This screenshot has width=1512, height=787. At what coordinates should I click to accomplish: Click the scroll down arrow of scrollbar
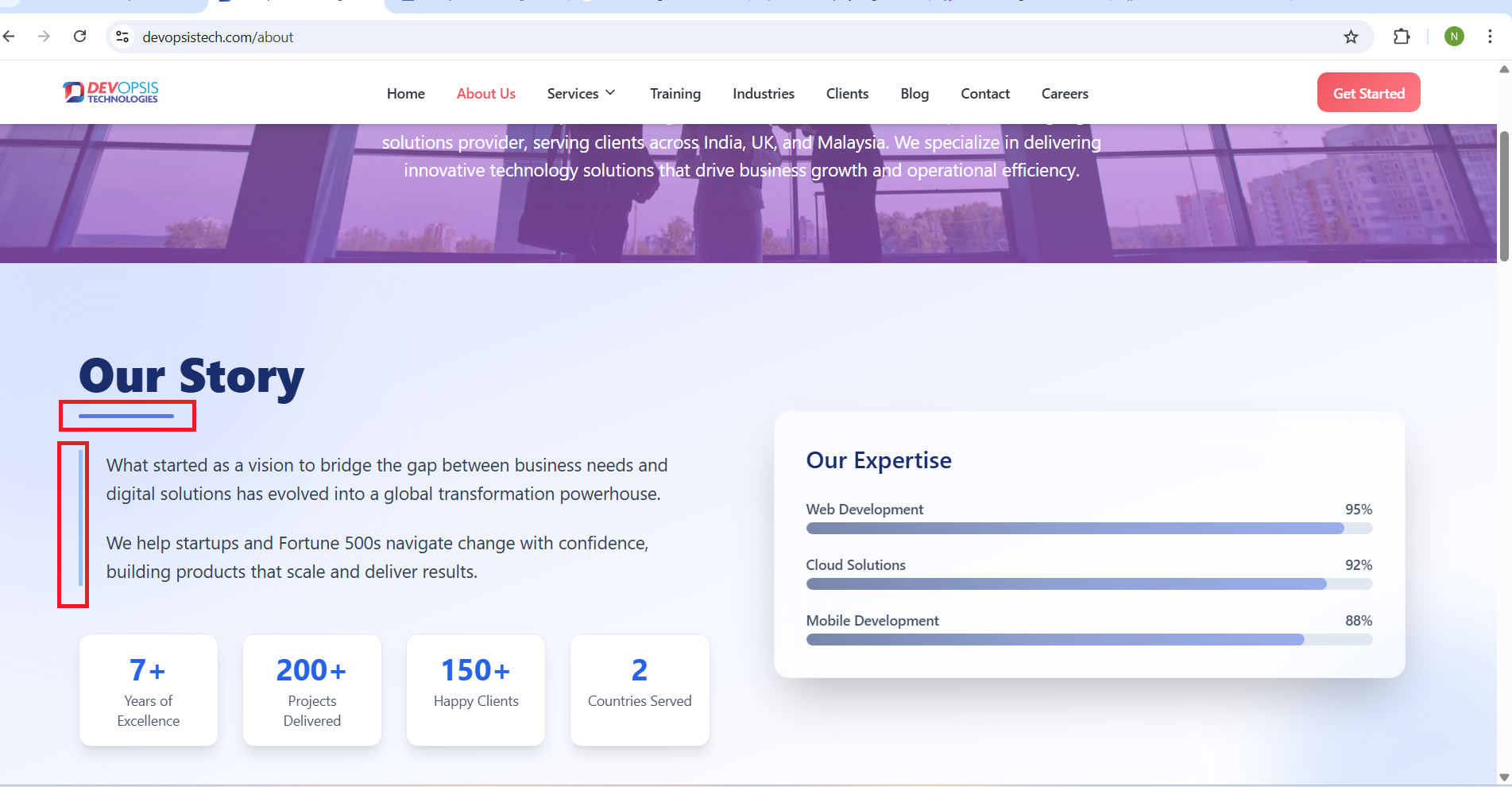click(1503, 777)
